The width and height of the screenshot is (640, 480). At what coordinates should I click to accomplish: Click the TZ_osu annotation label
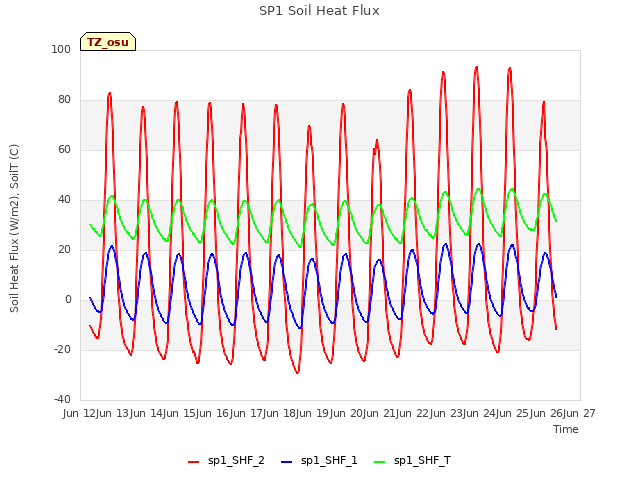click(x=108, y=42)
